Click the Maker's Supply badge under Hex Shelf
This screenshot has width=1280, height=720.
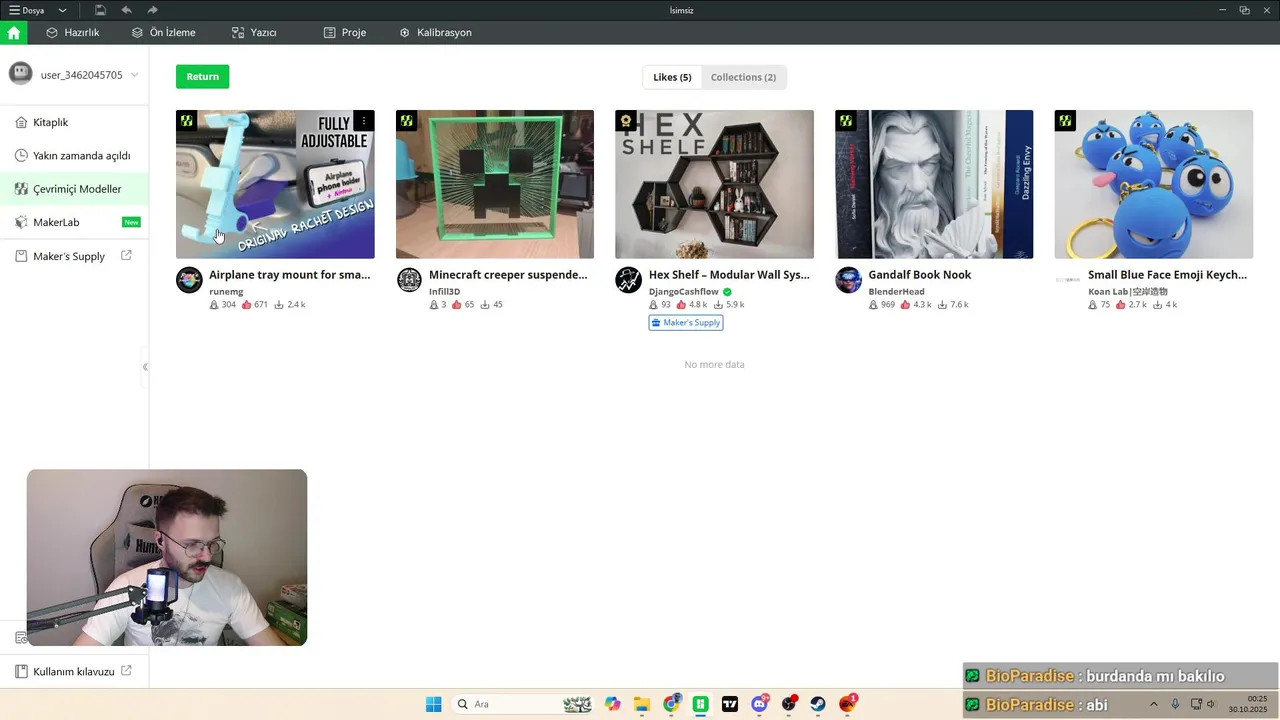[685, 323]
